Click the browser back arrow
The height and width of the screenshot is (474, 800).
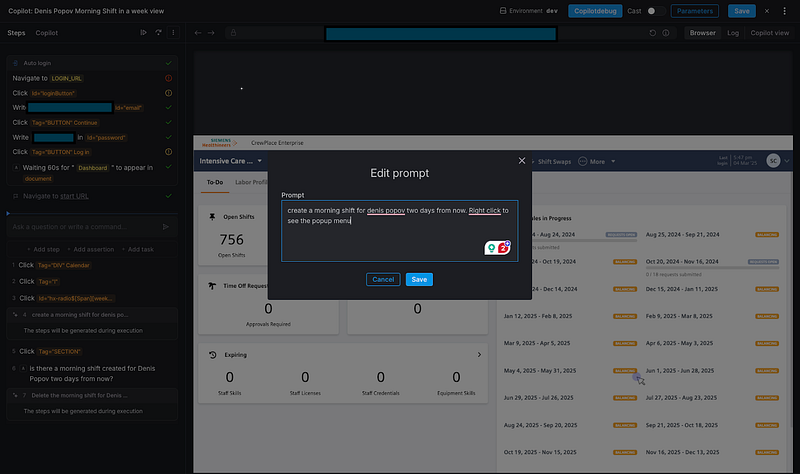[198, 33]
